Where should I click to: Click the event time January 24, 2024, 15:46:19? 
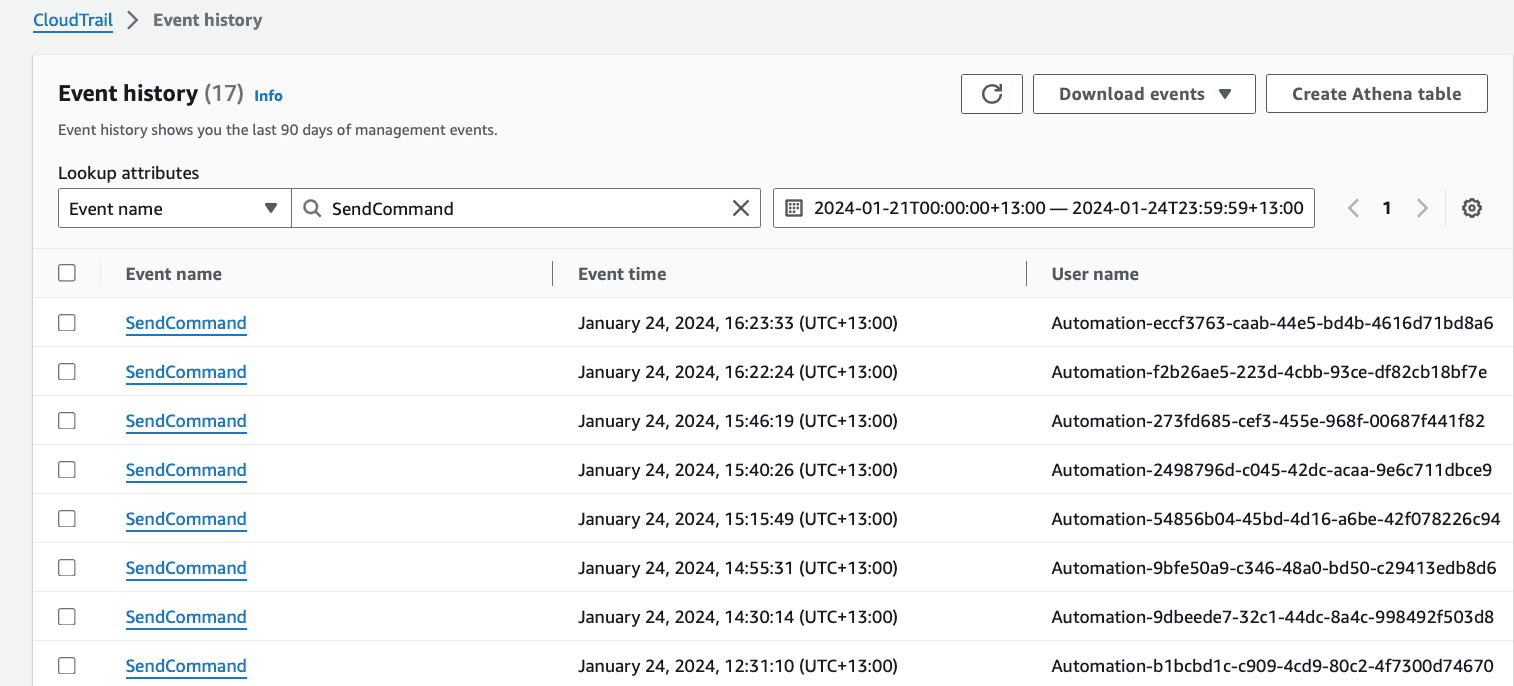738,421
